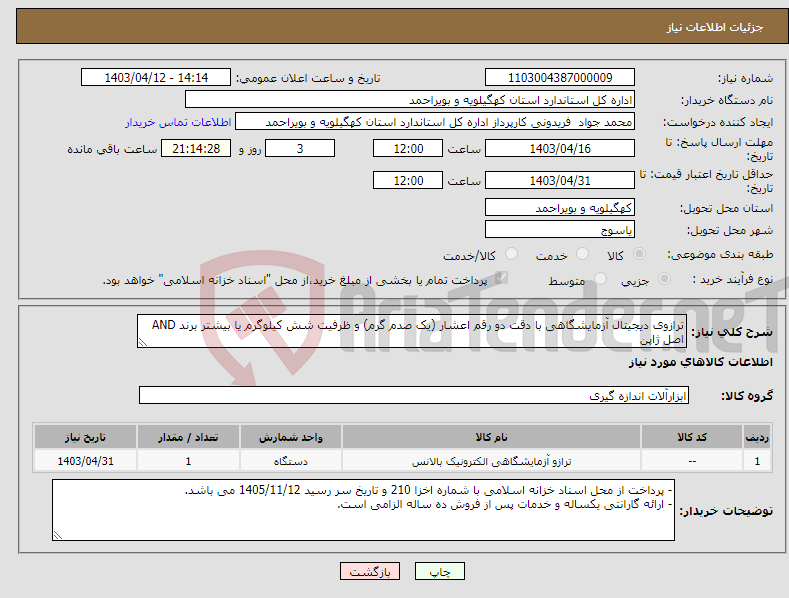Select the خدمت radio button
This screenshot has height=598, width=789.
582,254
